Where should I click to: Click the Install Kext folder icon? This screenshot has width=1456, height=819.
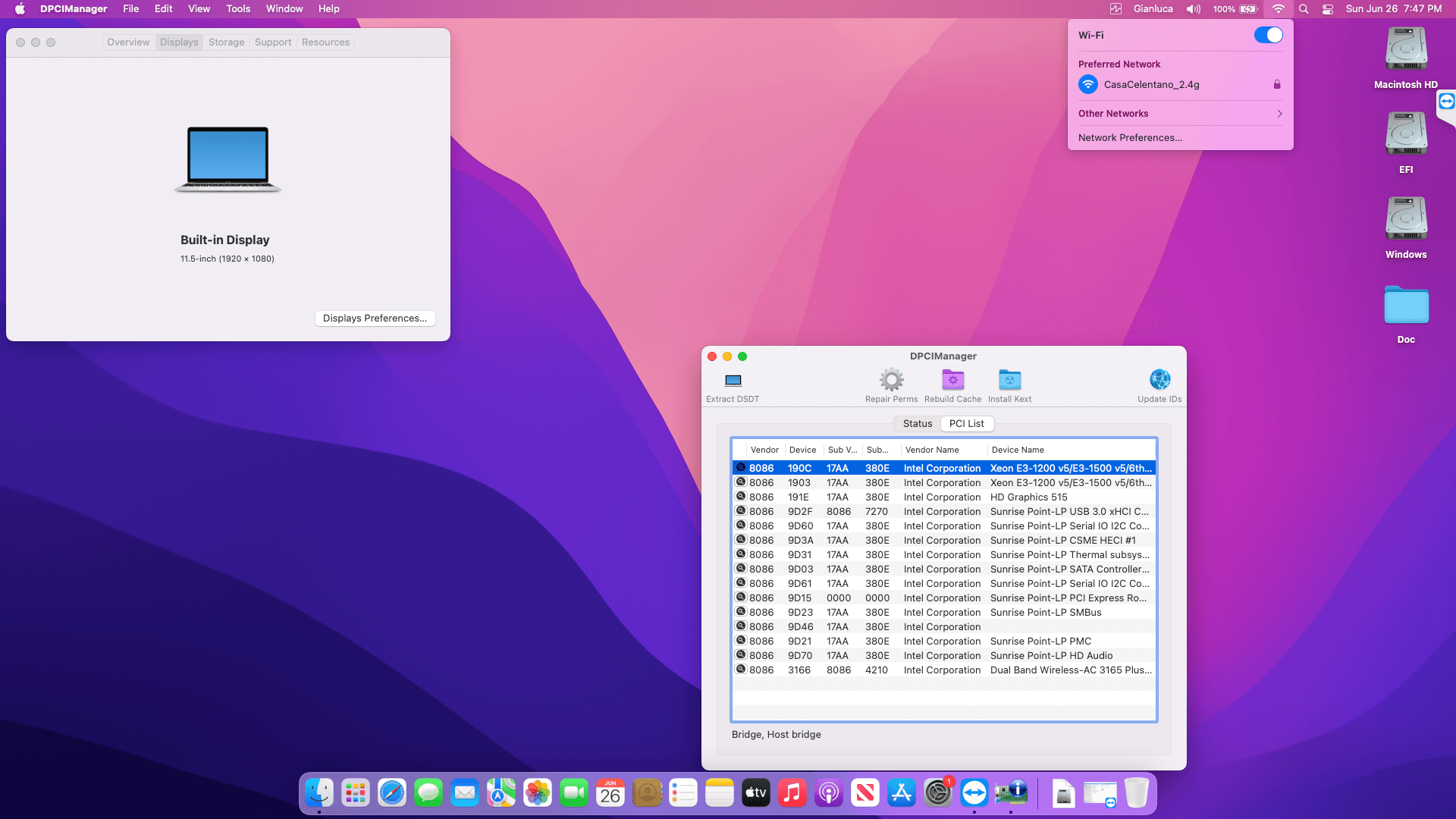[1009, 379]
